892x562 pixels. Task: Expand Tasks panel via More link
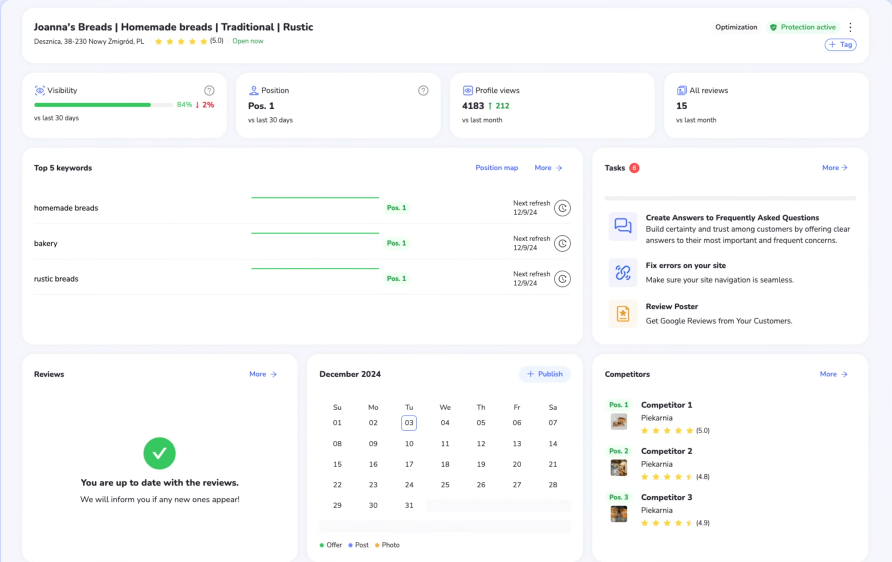[x=834, y=168]
